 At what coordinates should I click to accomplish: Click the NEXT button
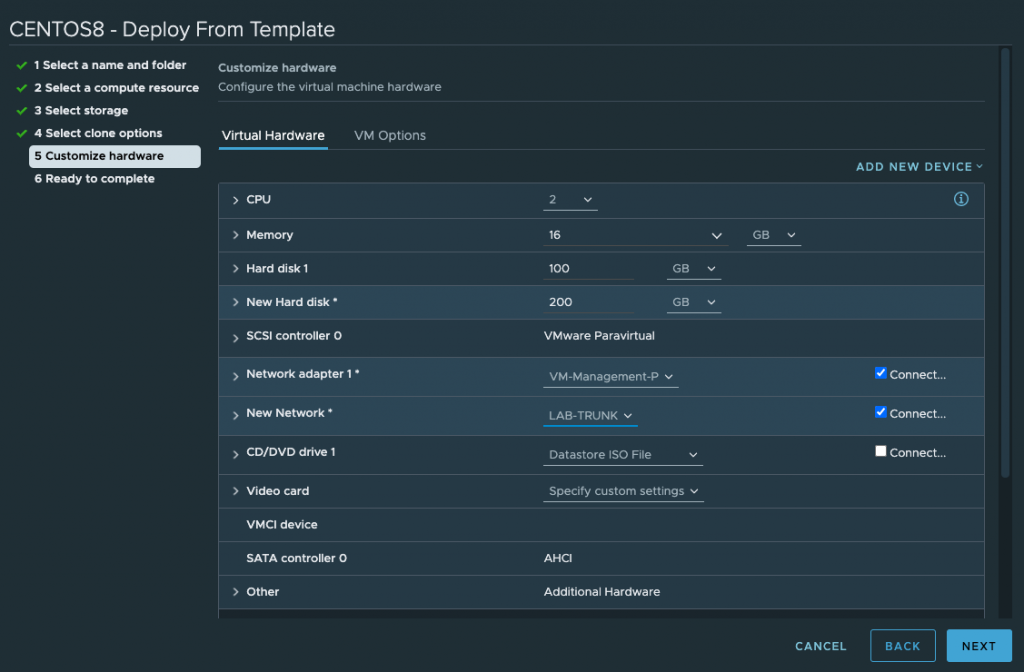(978, 646)
